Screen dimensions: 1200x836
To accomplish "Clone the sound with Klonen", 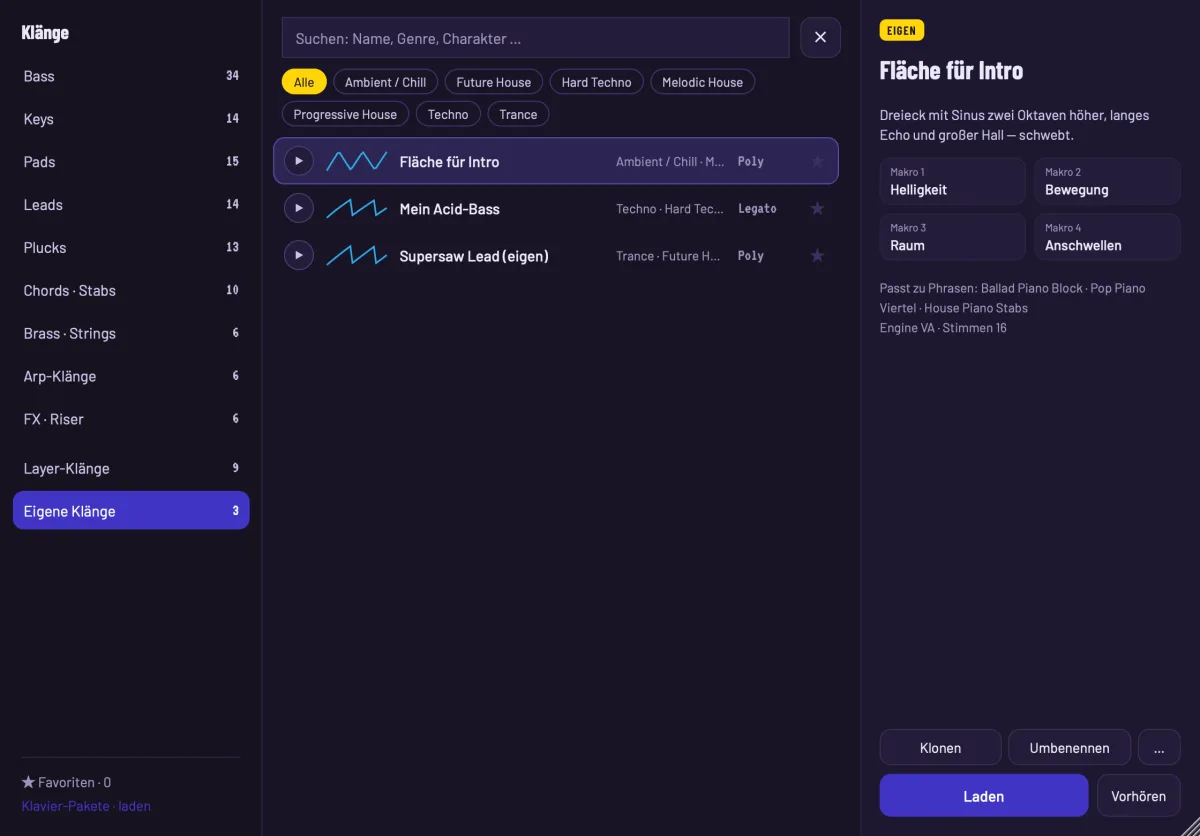I will point(940,747).
